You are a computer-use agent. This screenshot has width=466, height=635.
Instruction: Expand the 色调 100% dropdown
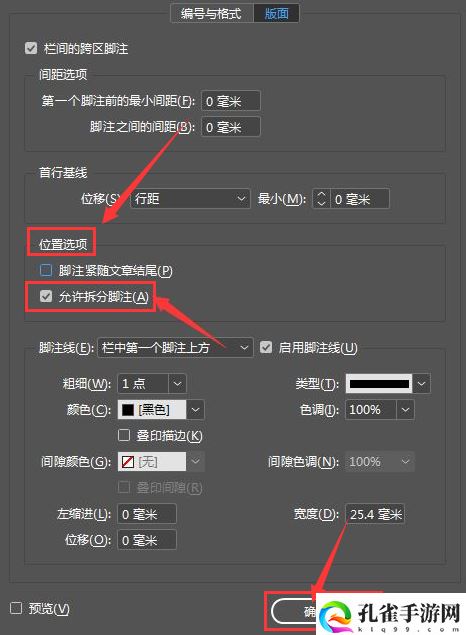[405, 410]
